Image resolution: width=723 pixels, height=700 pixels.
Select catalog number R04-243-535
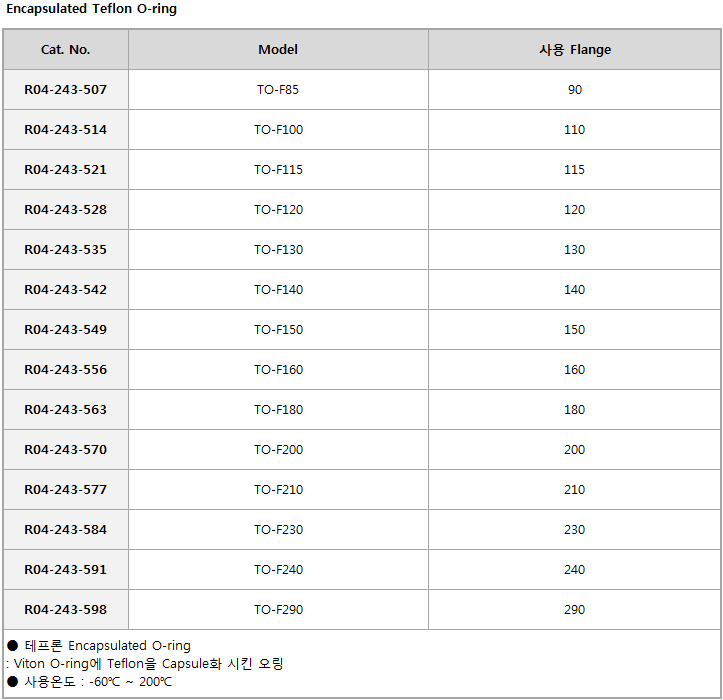[65, 249]
